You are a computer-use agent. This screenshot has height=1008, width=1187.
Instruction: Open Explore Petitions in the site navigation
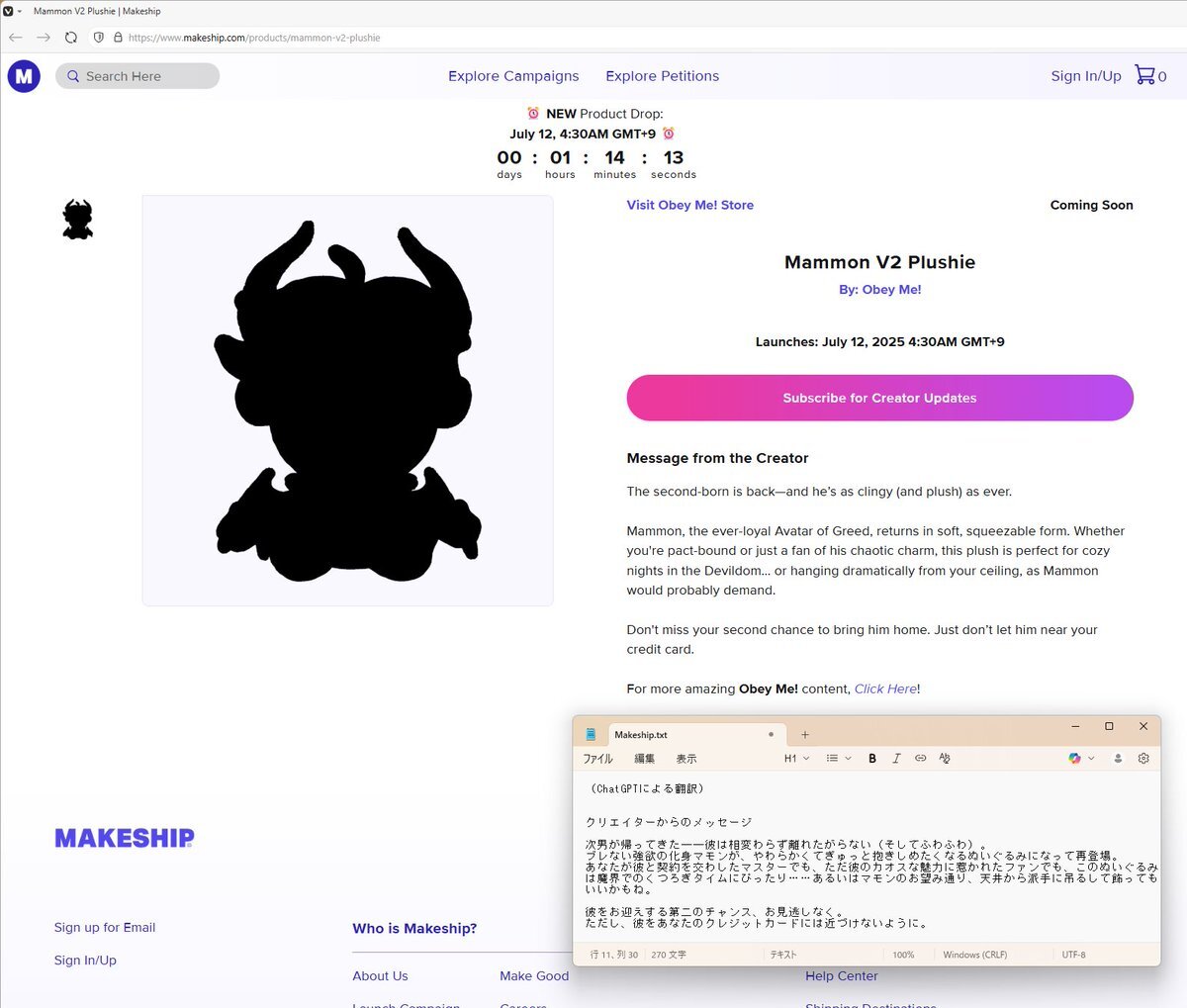click(x=663, y=76)
